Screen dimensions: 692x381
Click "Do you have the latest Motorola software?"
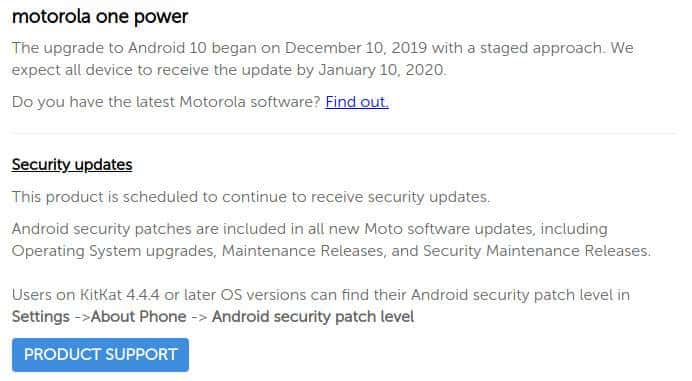166,102
